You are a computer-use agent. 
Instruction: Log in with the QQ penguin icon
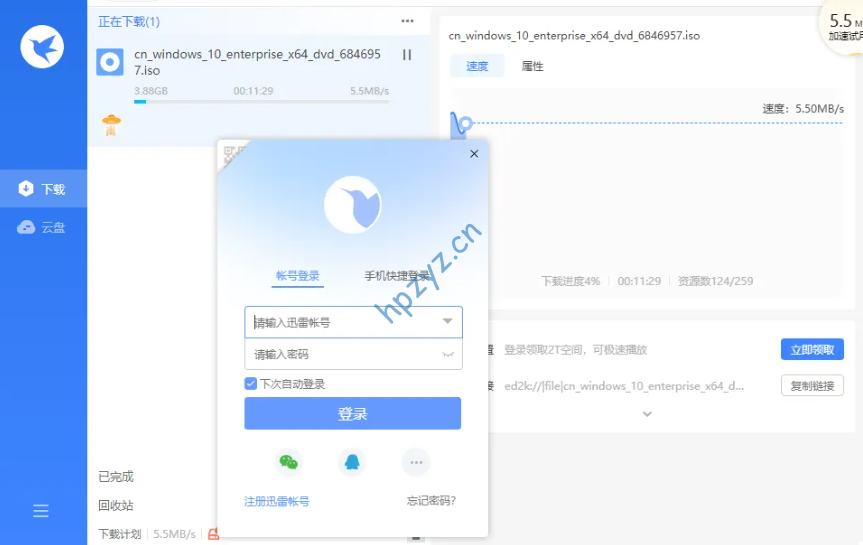(352, 462)
